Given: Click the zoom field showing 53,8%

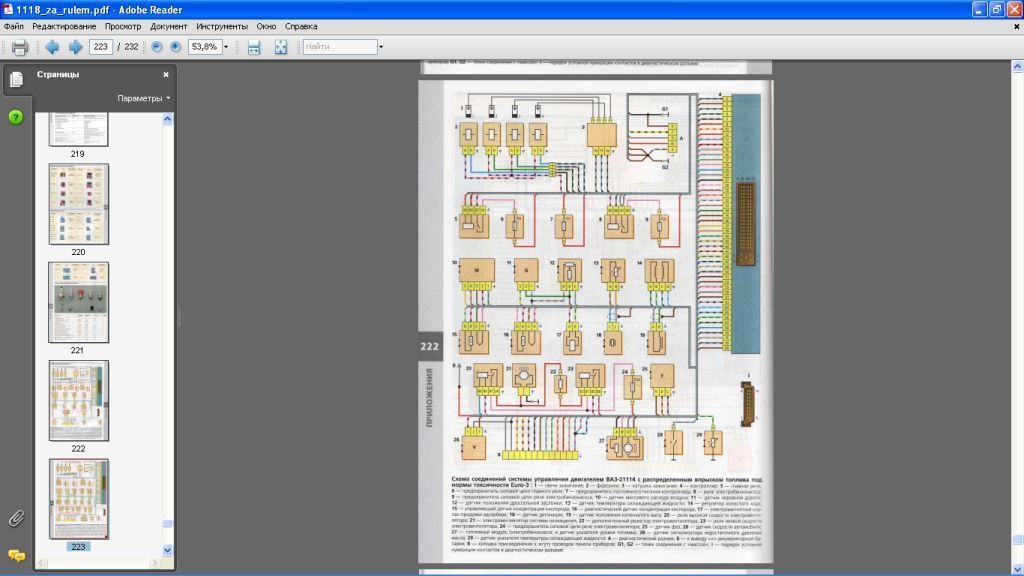Looking at the screenshot, I should (205, 47).
